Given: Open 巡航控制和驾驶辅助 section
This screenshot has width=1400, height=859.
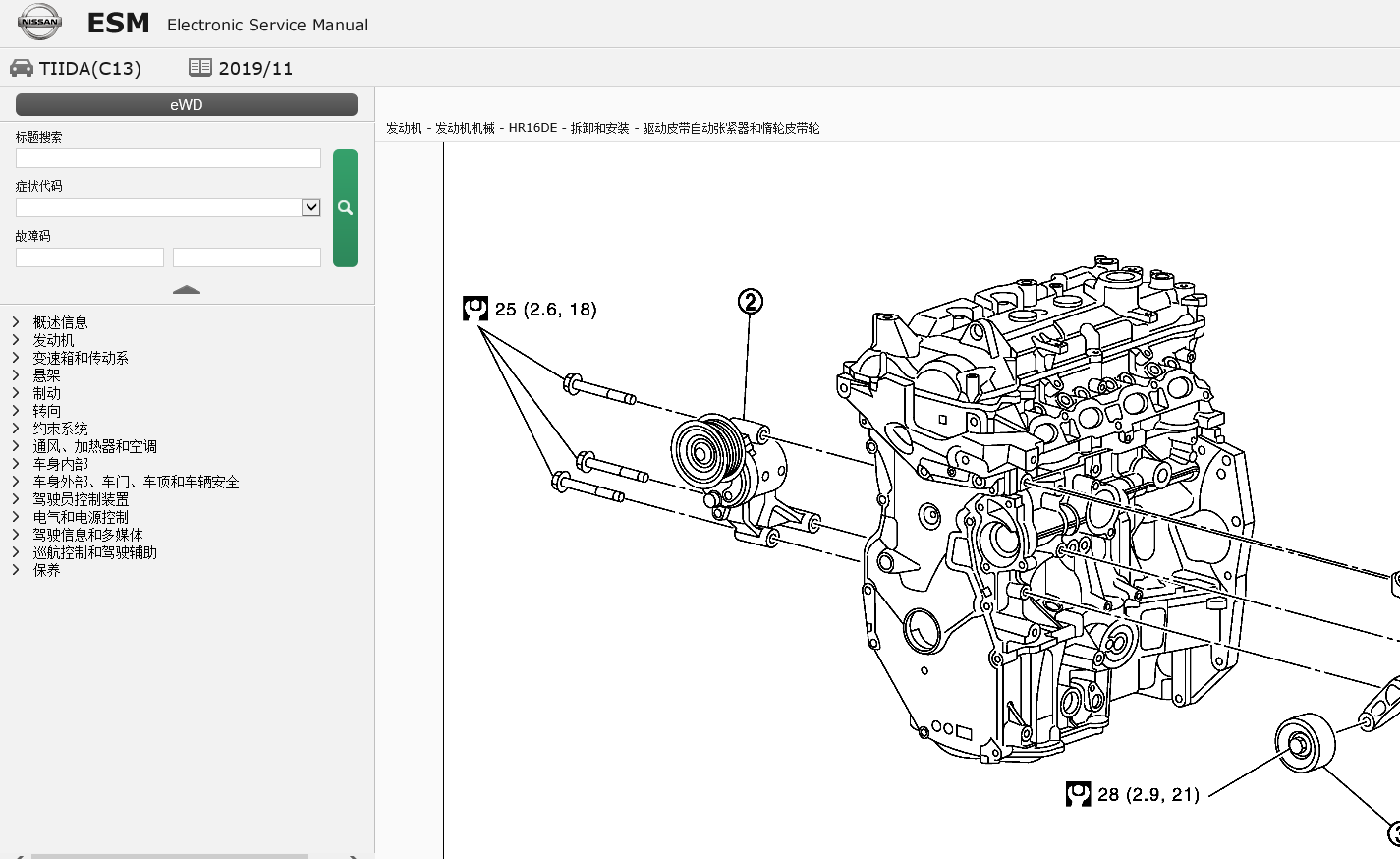Looking at the screenshot, I should click(94, 552).
